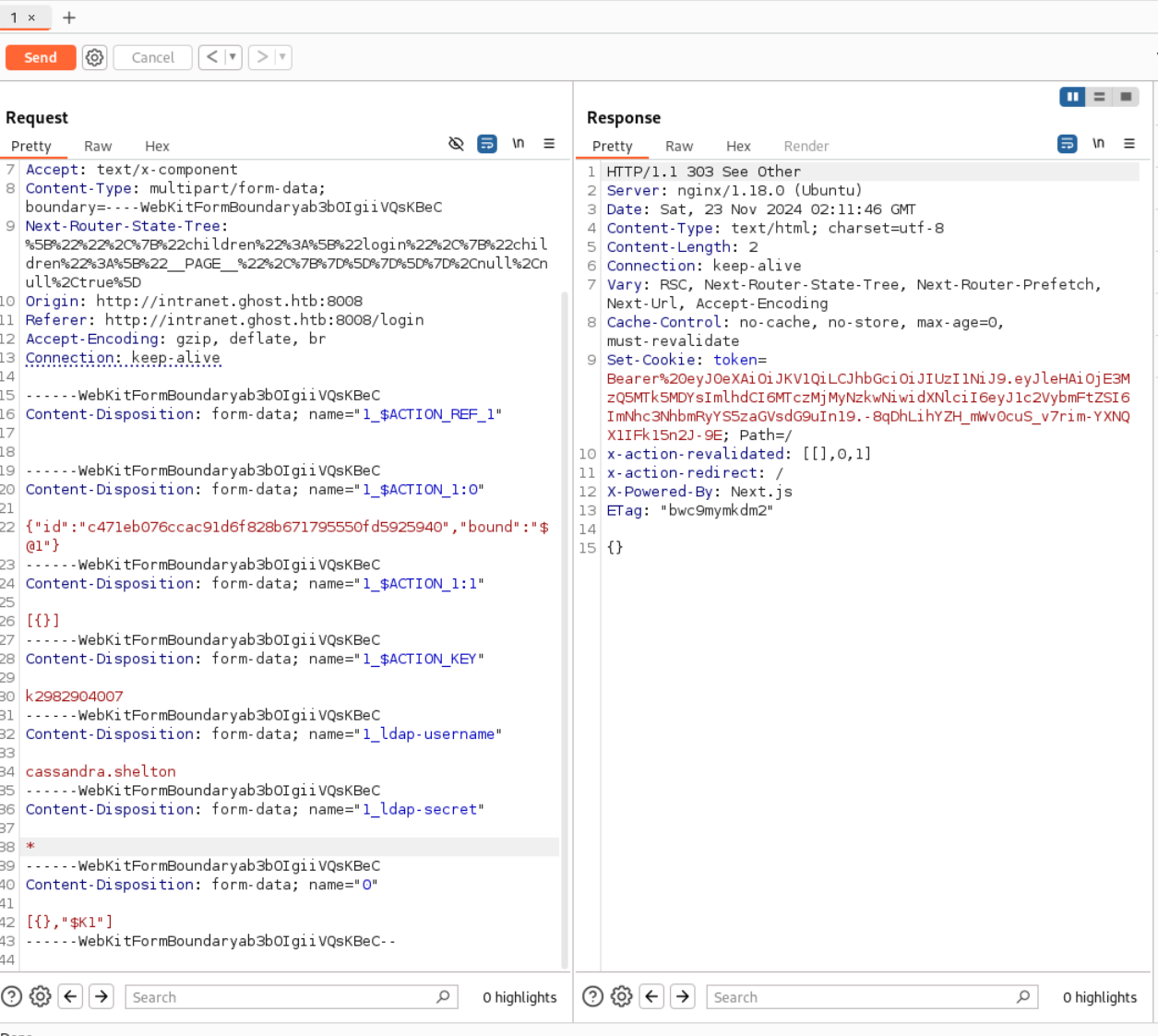Select top-bottom layout icon

1099,97
